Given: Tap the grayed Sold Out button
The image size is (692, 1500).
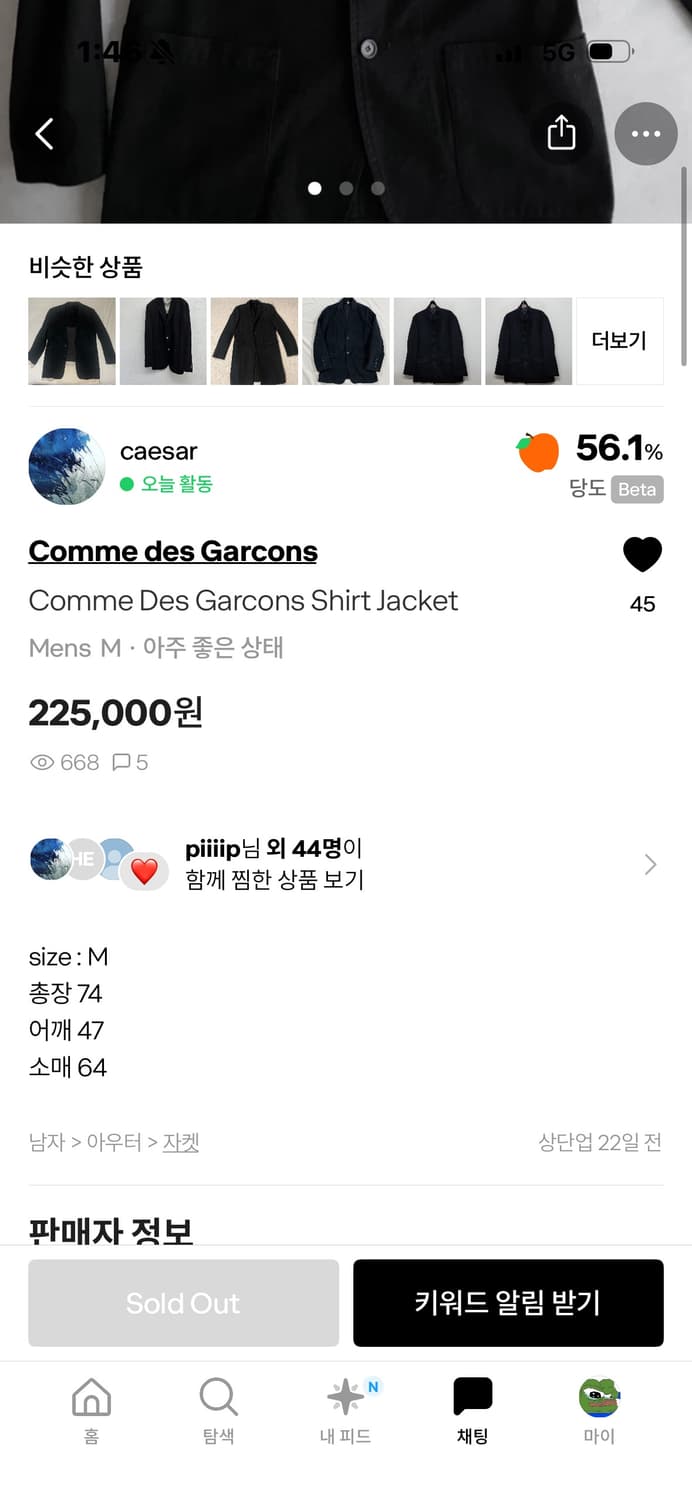Looking at the screenshot, I should (183, 1303).
